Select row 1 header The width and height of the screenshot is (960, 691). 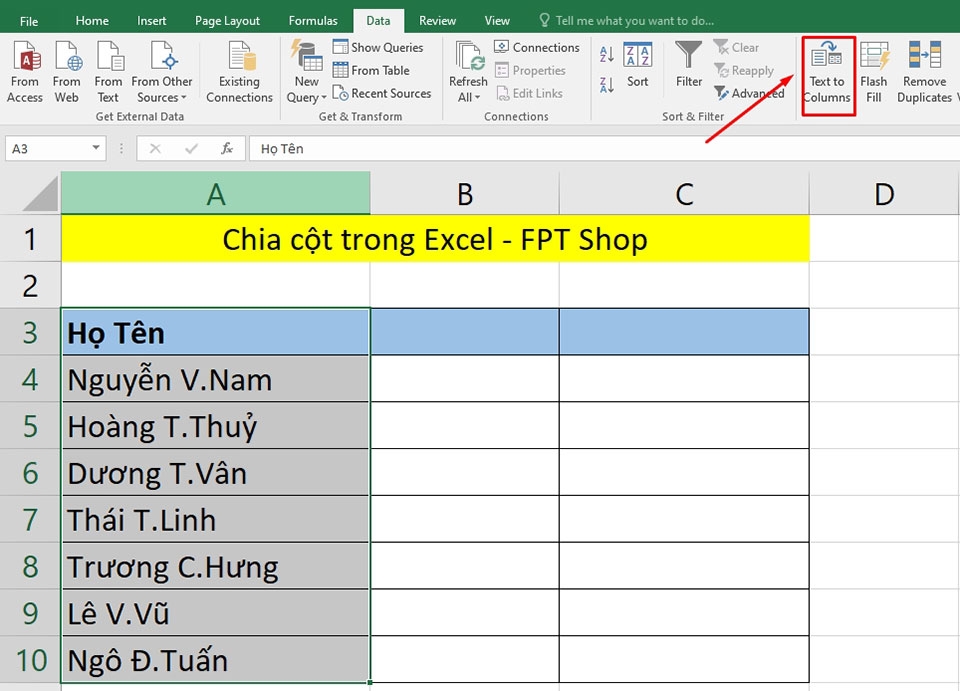[x=30, y=239]
